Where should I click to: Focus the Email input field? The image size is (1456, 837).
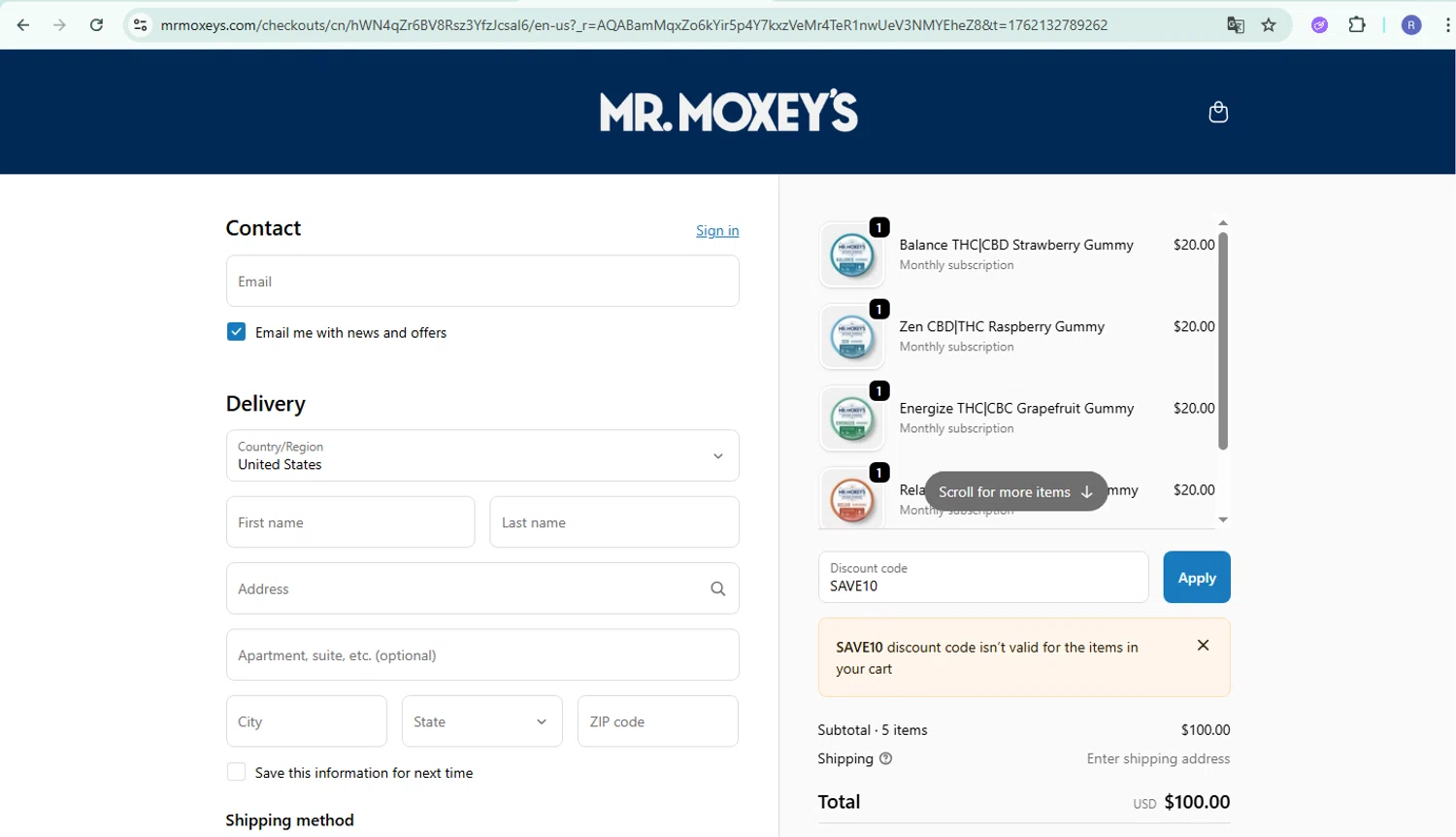482,281
